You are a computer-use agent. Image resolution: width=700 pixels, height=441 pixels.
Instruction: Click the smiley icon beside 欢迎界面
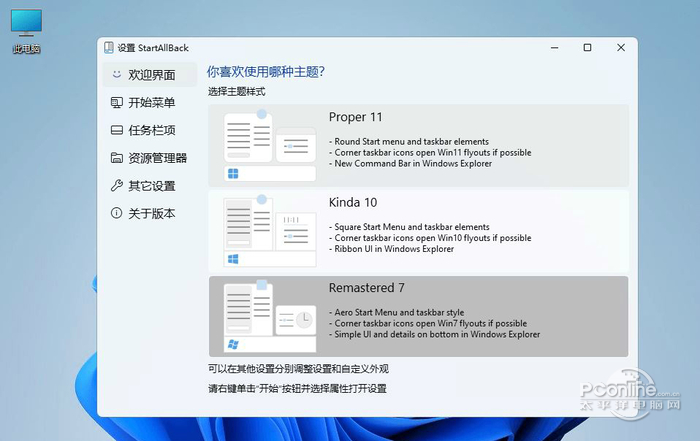pos(117,74)
